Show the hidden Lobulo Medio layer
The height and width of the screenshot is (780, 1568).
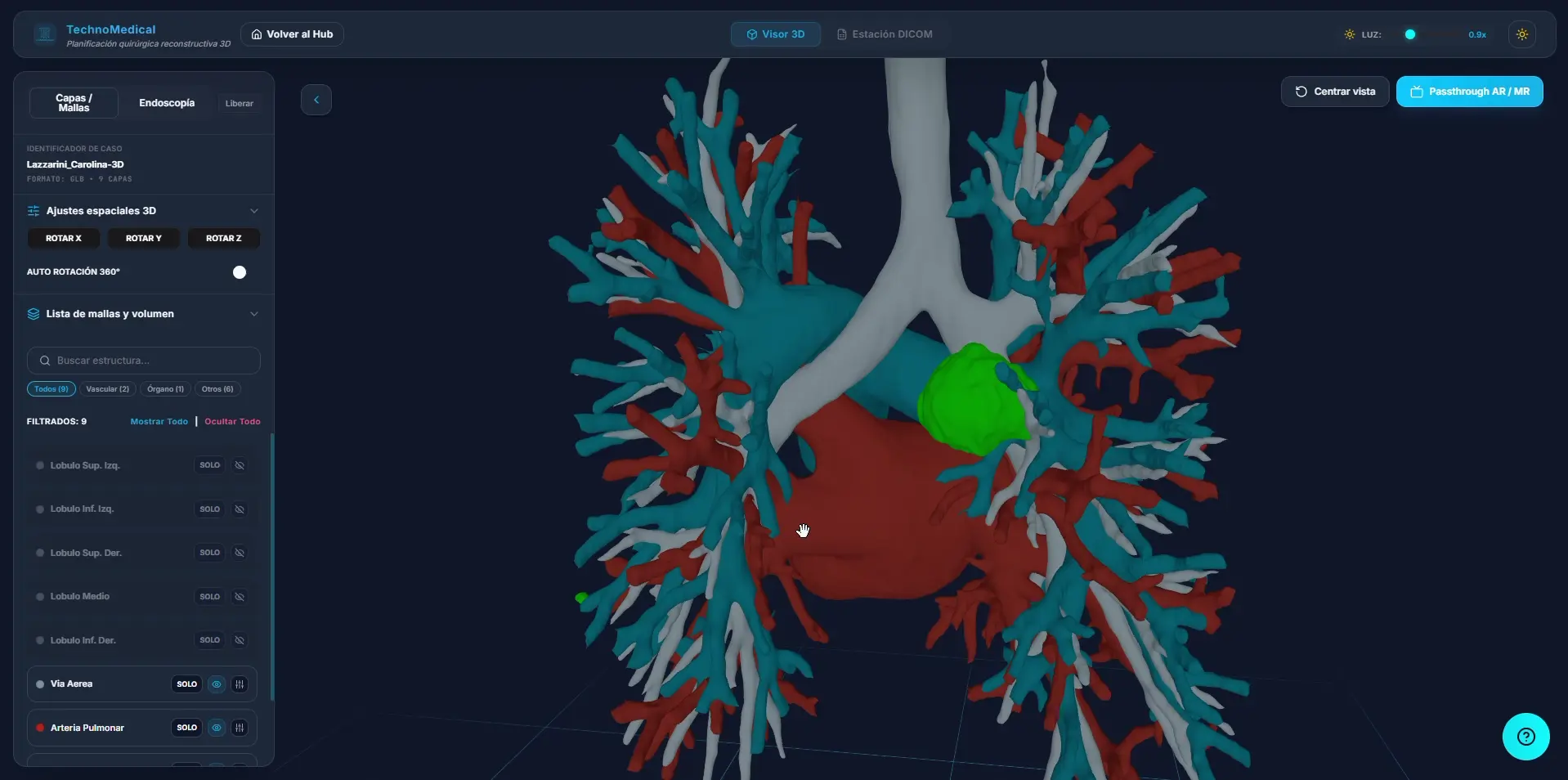click(240, 597)
